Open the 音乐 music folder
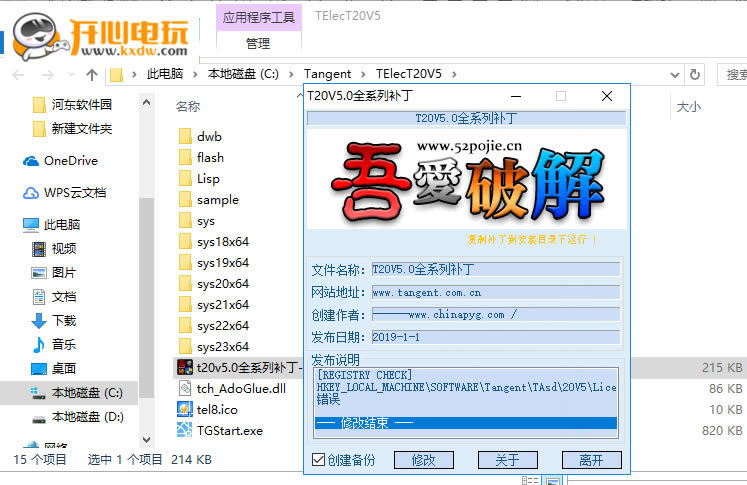747x485 pixels. point(64,344)
